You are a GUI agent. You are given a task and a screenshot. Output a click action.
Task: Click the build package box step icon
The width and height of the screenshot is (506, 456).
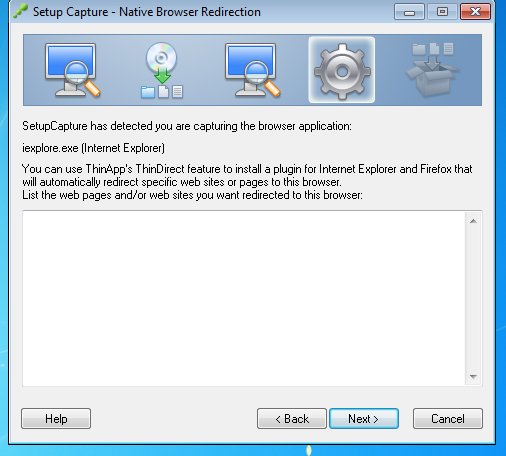(x=433, y=69)
